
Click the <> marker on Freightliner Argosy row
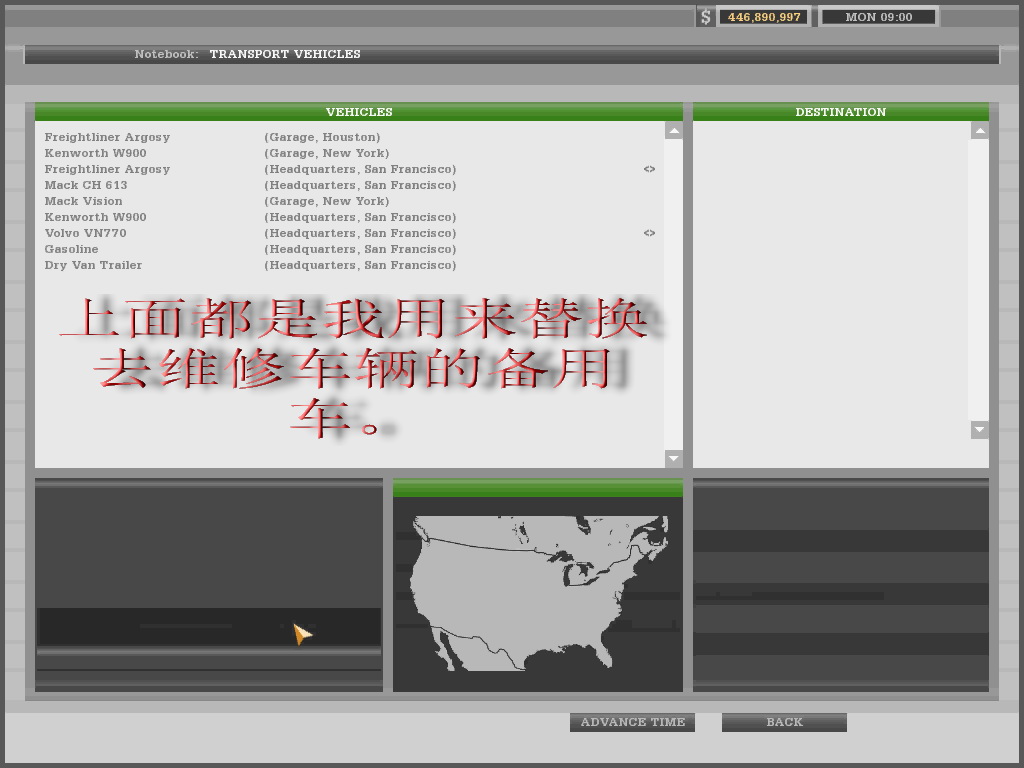pos(649,169)
